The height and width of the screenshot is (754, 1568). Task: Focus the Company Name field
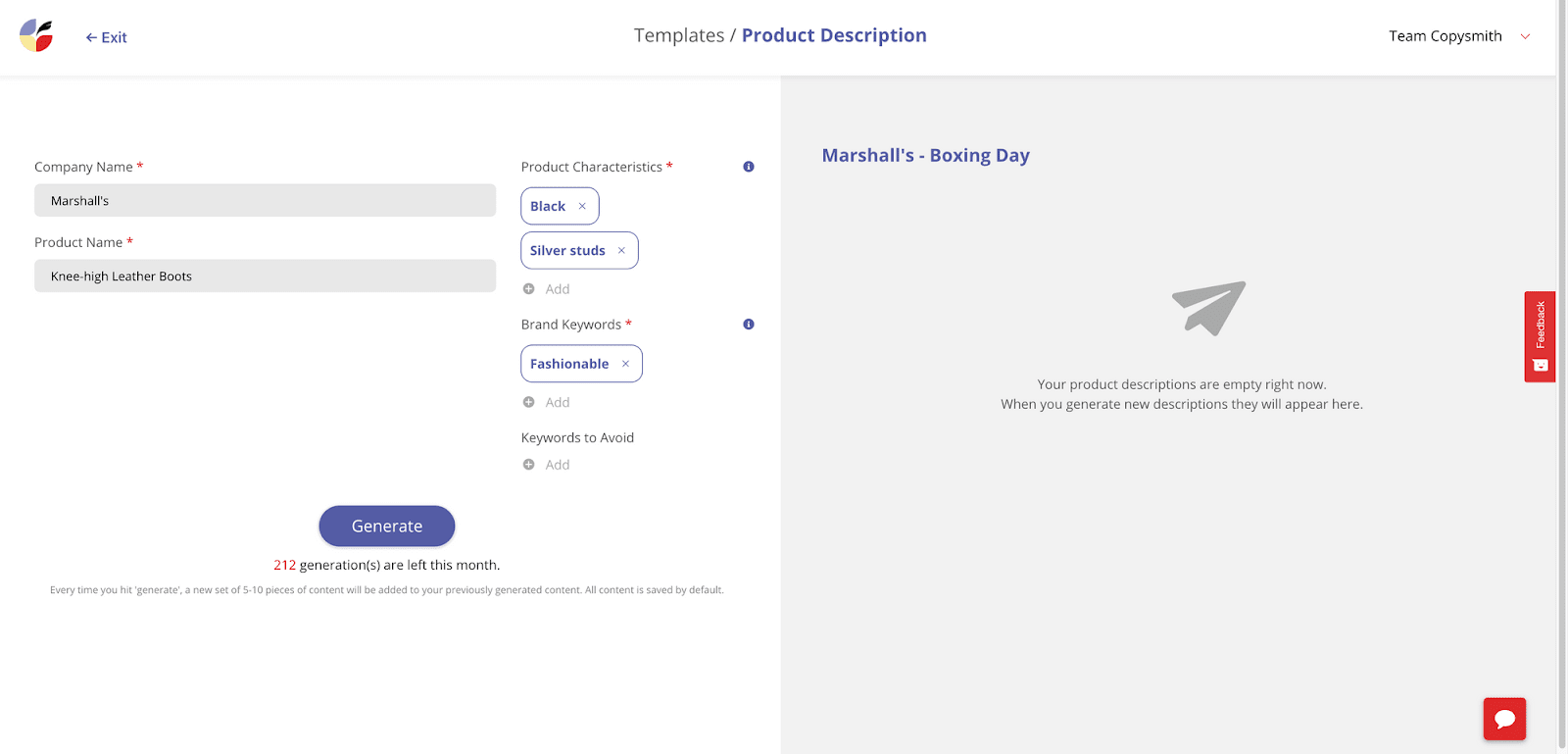click(x=265, y=200)
